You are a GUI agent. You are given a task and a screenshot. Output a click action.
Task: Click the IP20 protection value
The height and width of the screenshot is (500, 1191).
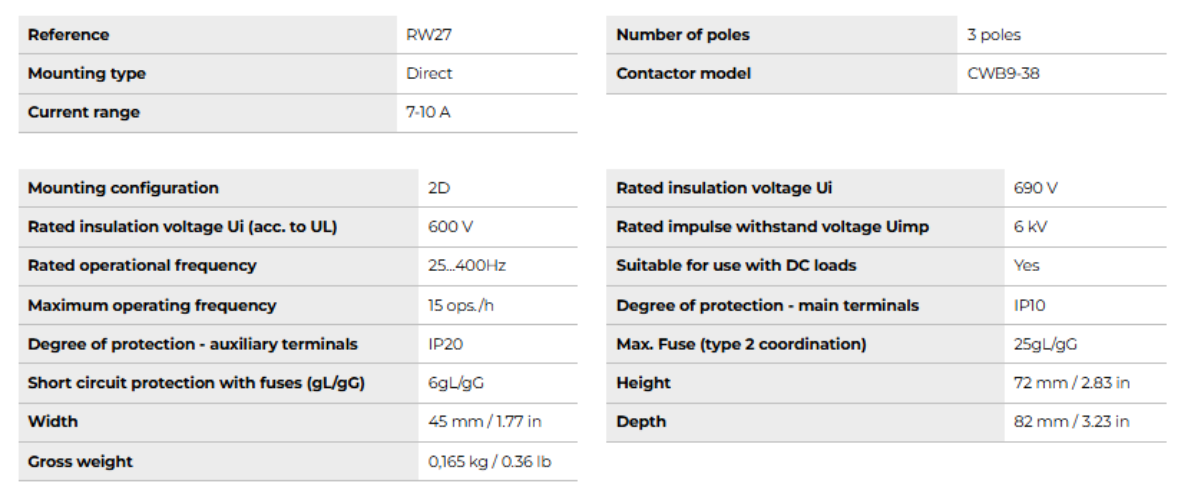446,345
